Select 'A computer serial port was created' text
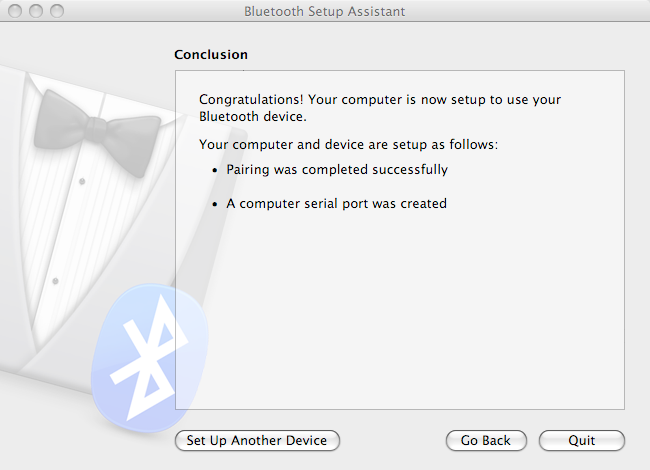Screen dimensions: 650x470 coord(336,204)
